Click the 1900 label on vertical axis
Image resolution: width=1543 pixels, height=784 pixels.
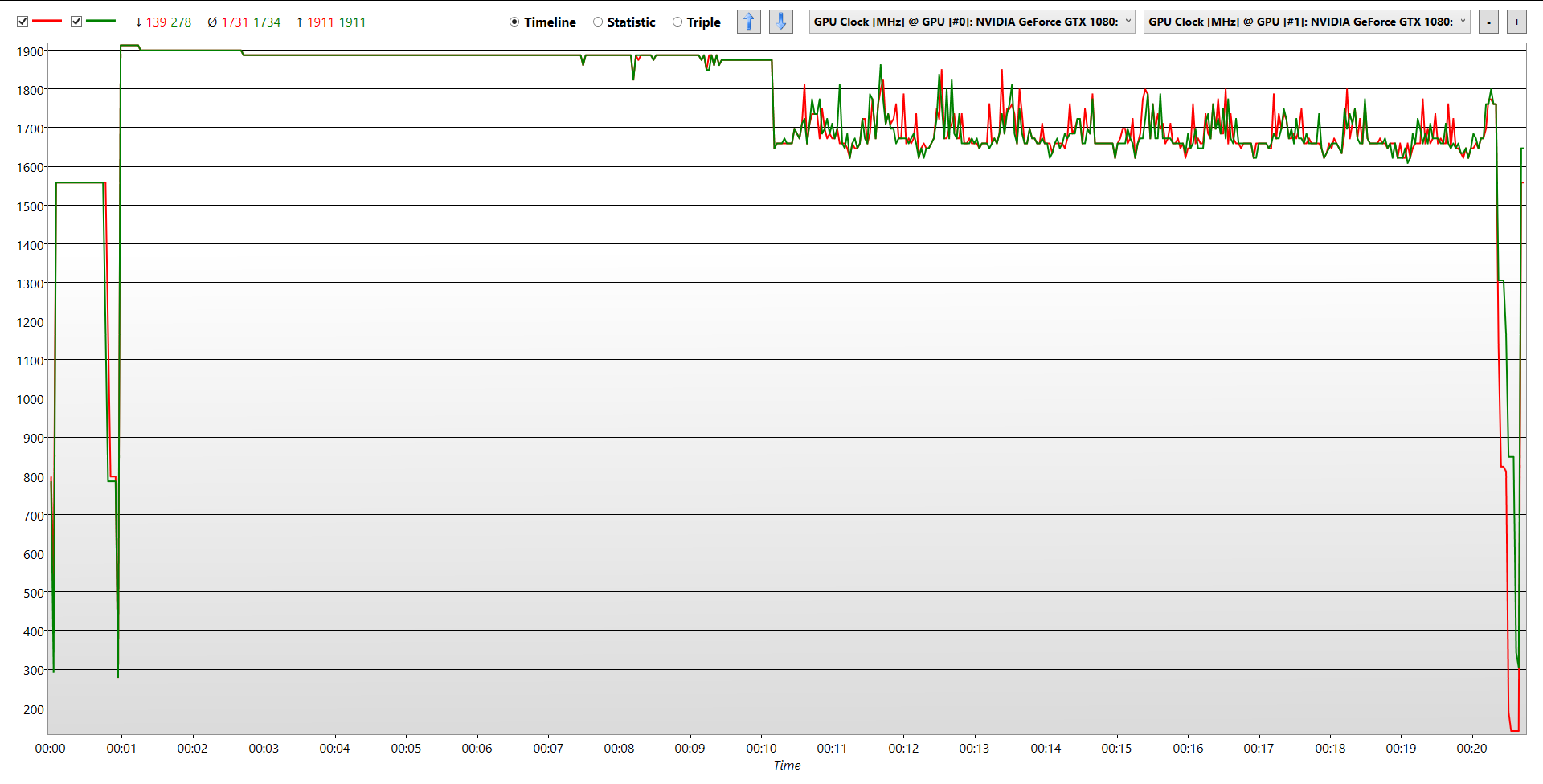(x=30, y=51)
